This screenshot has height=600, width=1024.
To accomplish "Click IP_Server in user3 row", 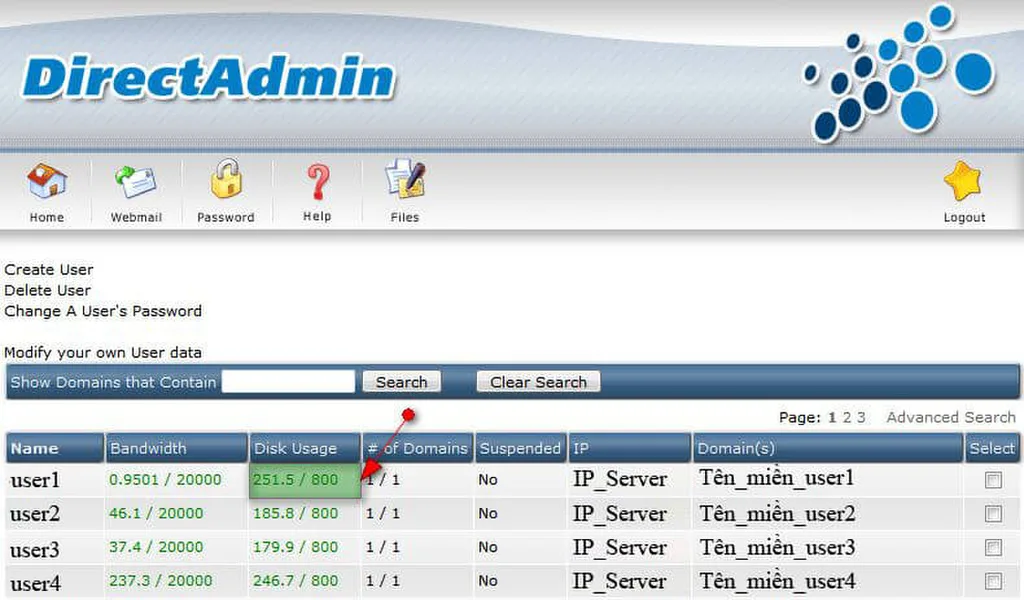I will (620, 548).
